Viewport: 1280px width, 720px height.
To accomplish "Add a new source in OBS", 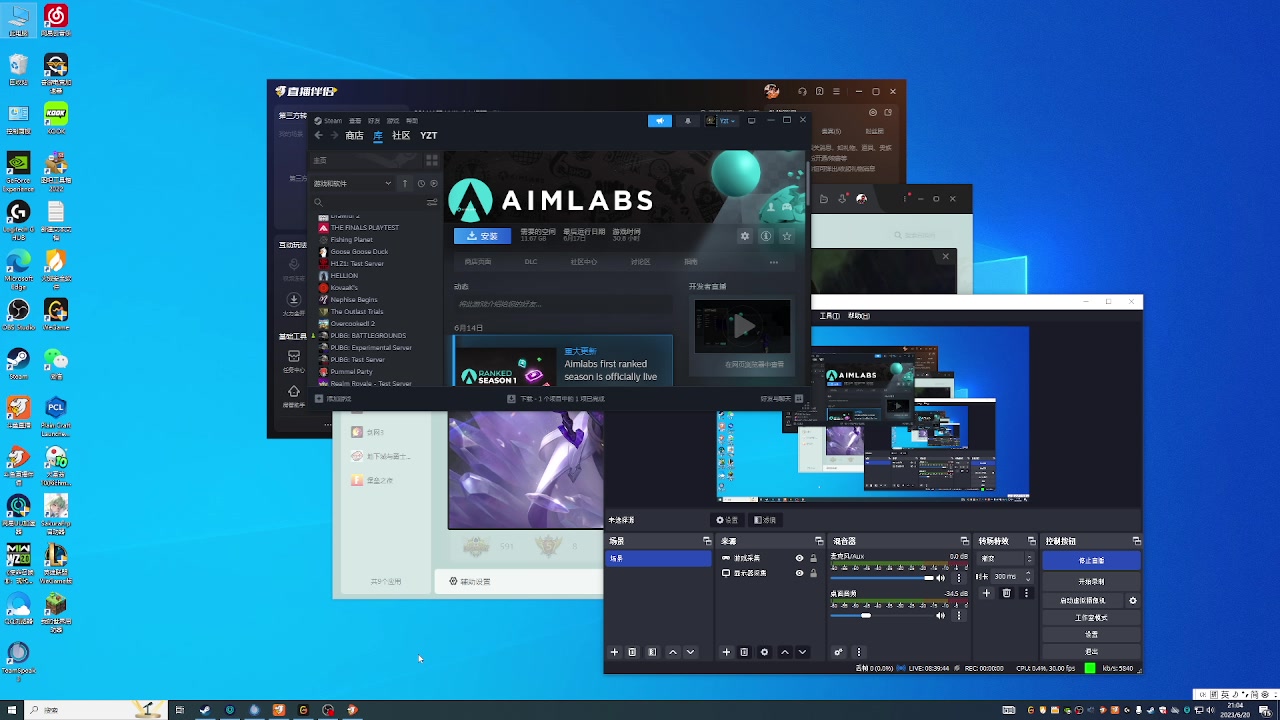I will [x=726, y=652].
